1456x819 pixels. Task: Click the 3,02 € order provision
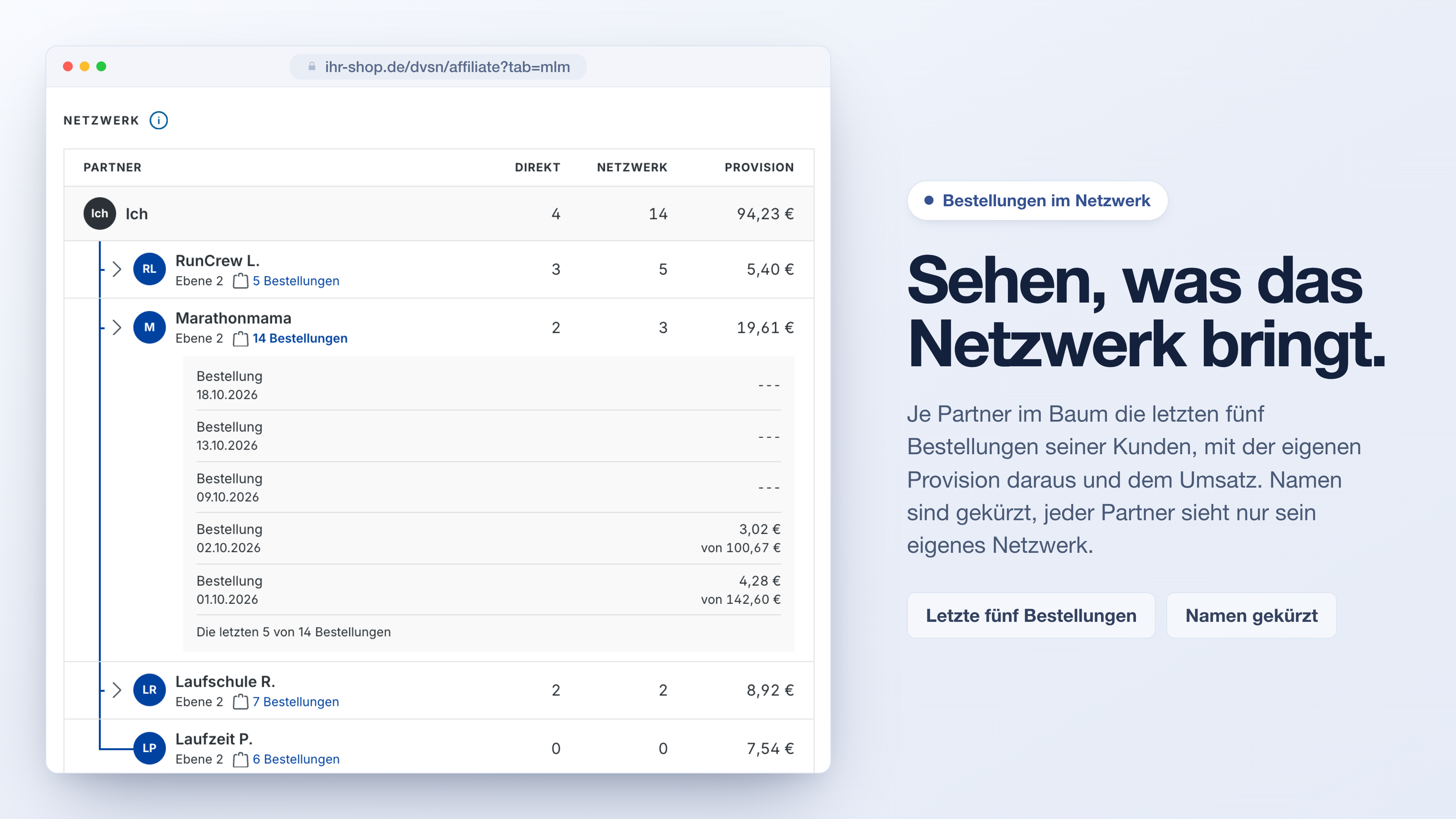[759, 529]
